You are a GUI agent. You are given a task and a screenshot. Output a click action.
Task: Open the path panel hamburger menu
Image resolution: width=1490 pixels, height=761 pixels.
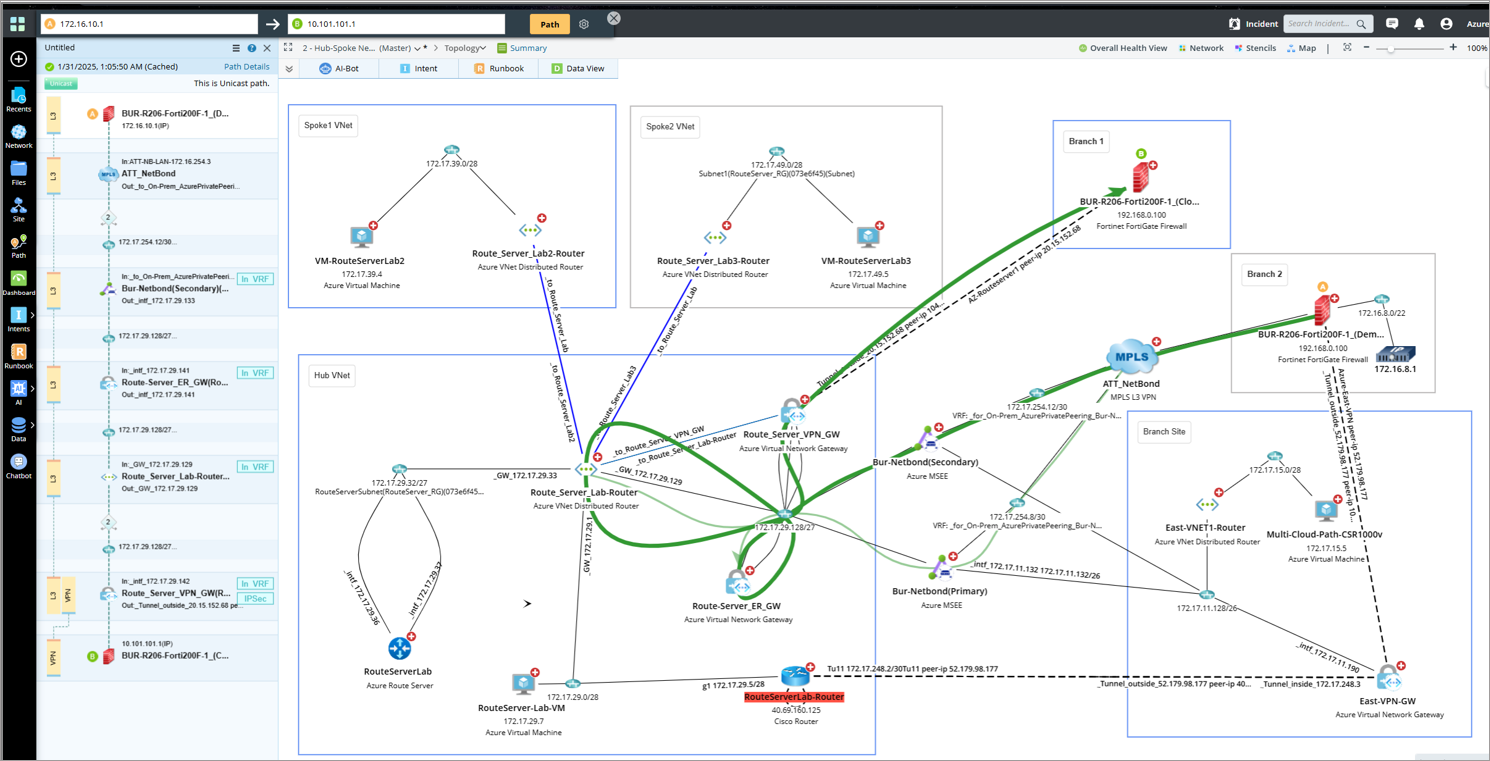(x=236, y=48)
